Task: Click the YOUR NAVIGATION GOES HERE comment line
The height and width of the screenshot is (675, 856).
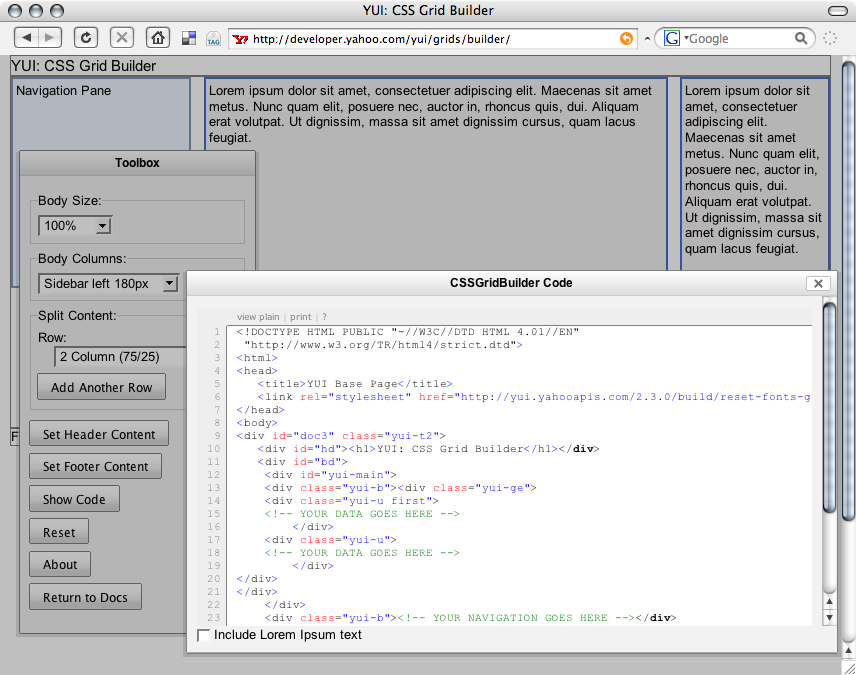Action: pos(470,618)
